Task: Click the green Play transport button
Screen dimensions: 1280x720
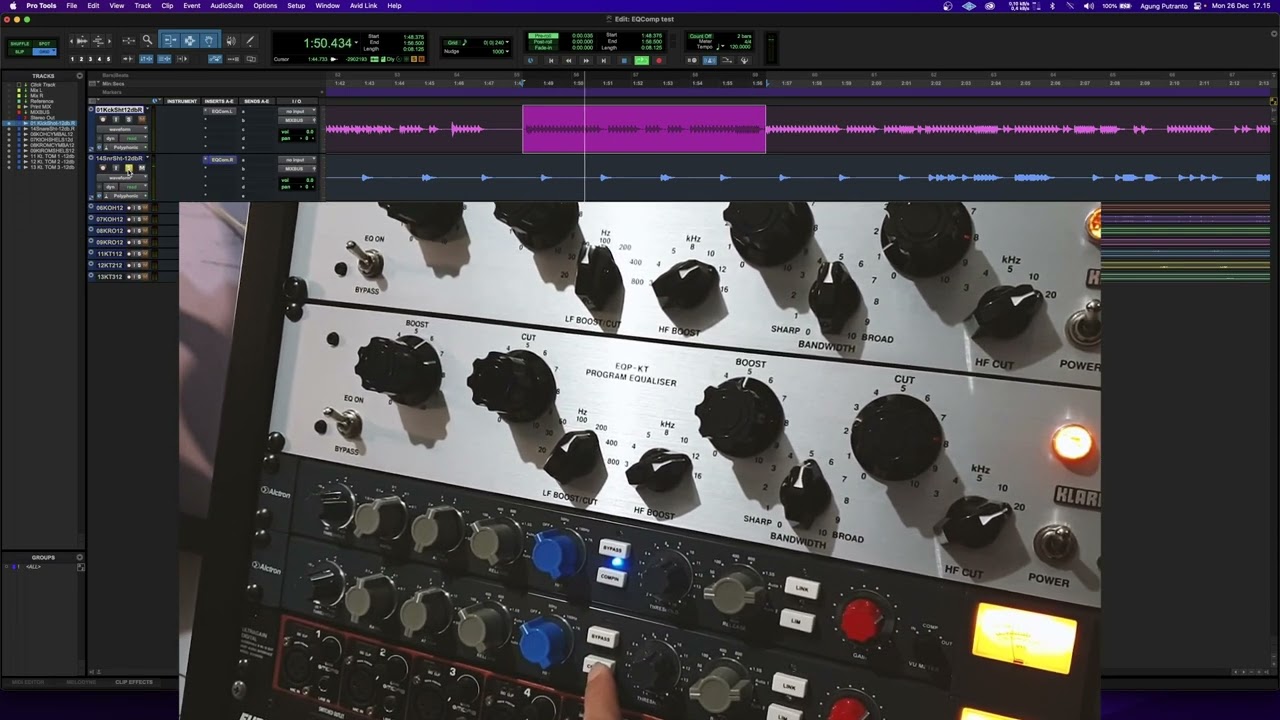Action: 642,61
